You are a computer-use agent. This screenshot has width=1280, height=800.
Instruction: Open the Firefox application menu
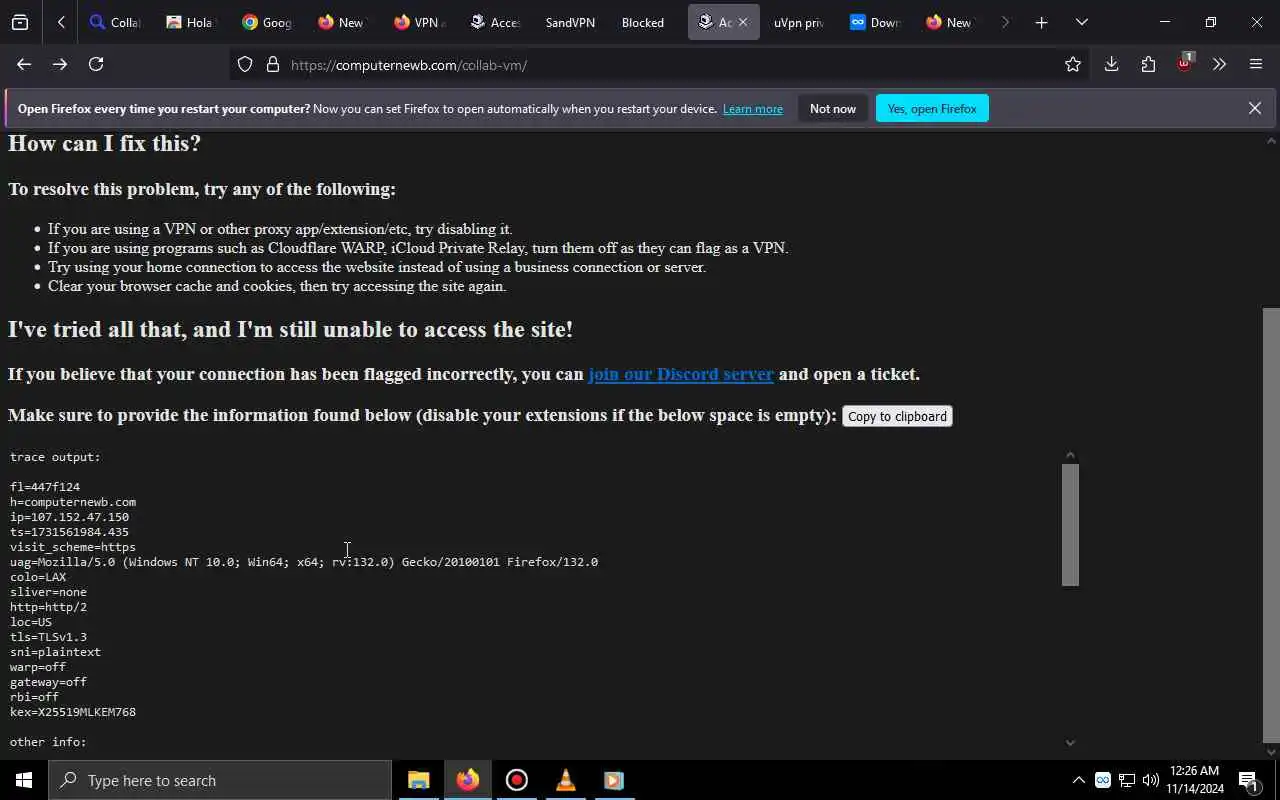pyautogui.click(x=1256, y=64)
